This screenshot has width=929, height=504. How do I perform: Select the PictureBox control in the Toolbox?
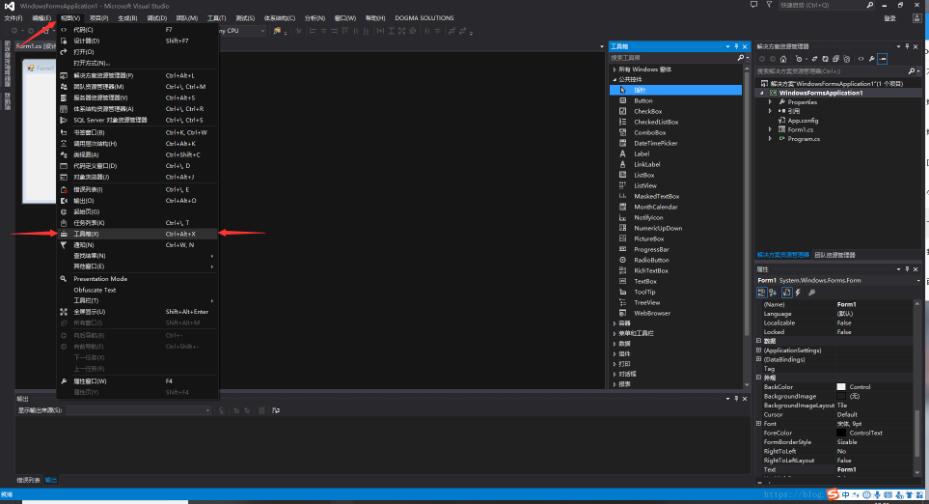(x=648, y=239)
